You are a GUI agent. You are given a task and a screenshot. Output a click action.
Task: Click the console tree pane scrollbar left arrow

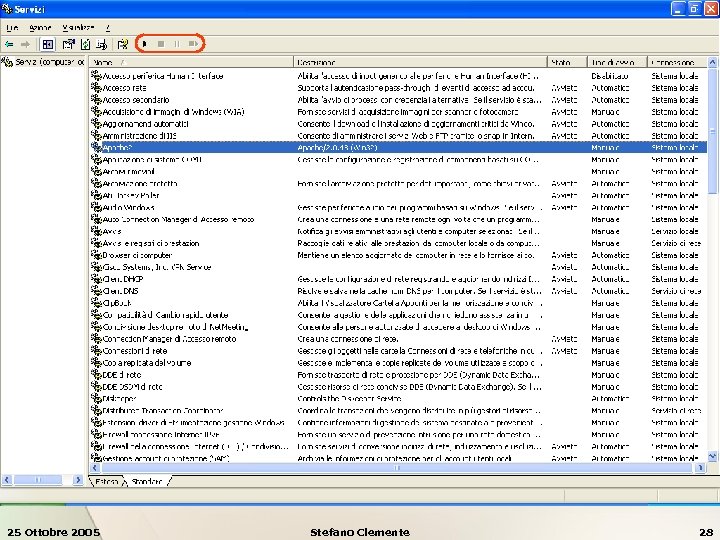[x=6, y=480]
